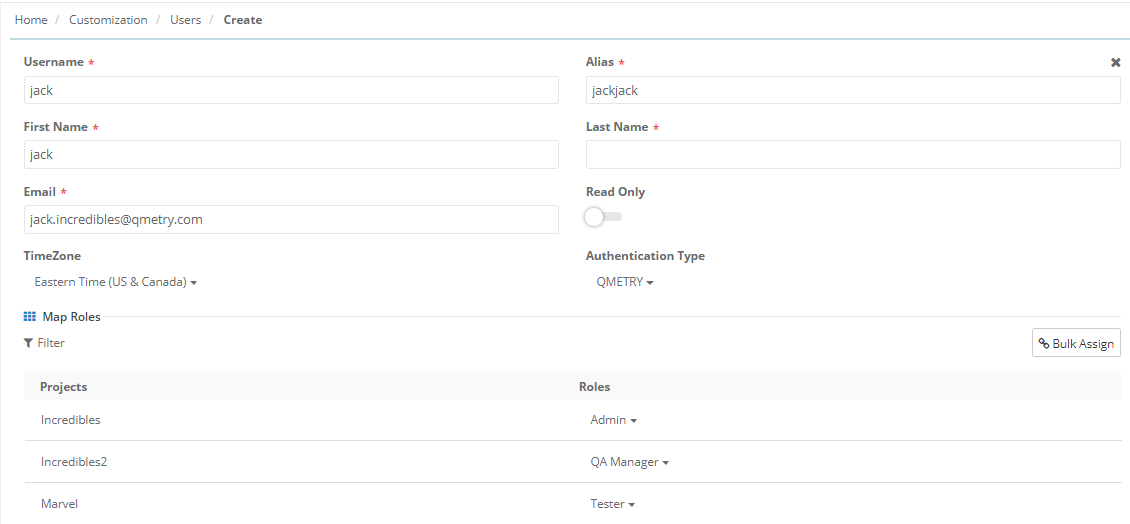The width and height of the screenshot is (1130, 524).
Task: Change QA Manager role for Incredibles2
Action: click(629, 462)
